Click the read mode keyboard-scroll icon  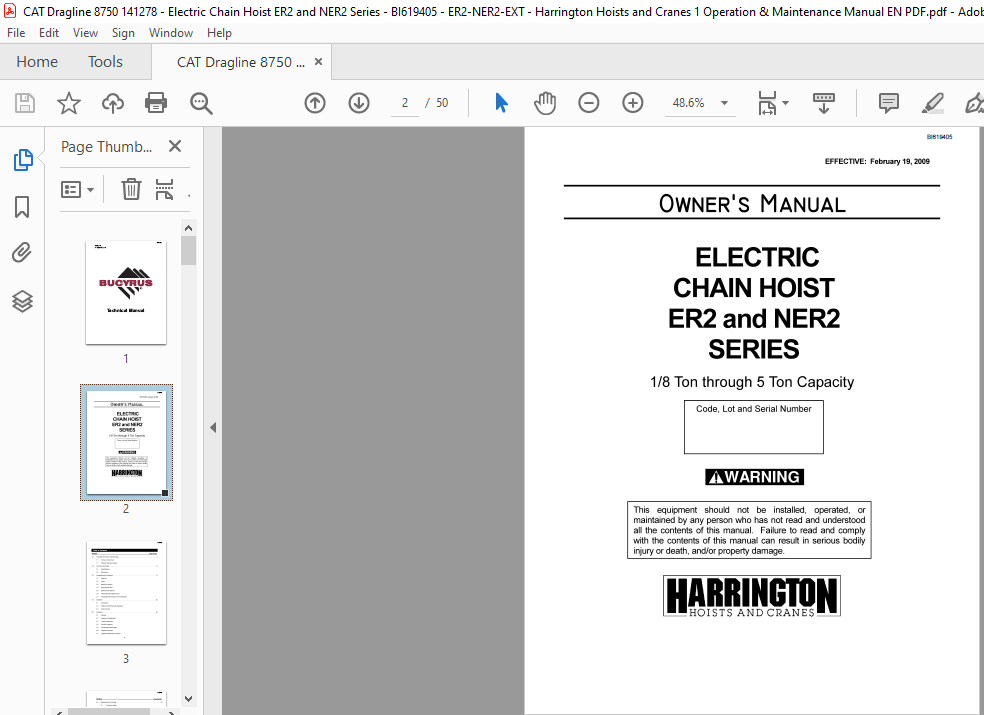point(823,103)
